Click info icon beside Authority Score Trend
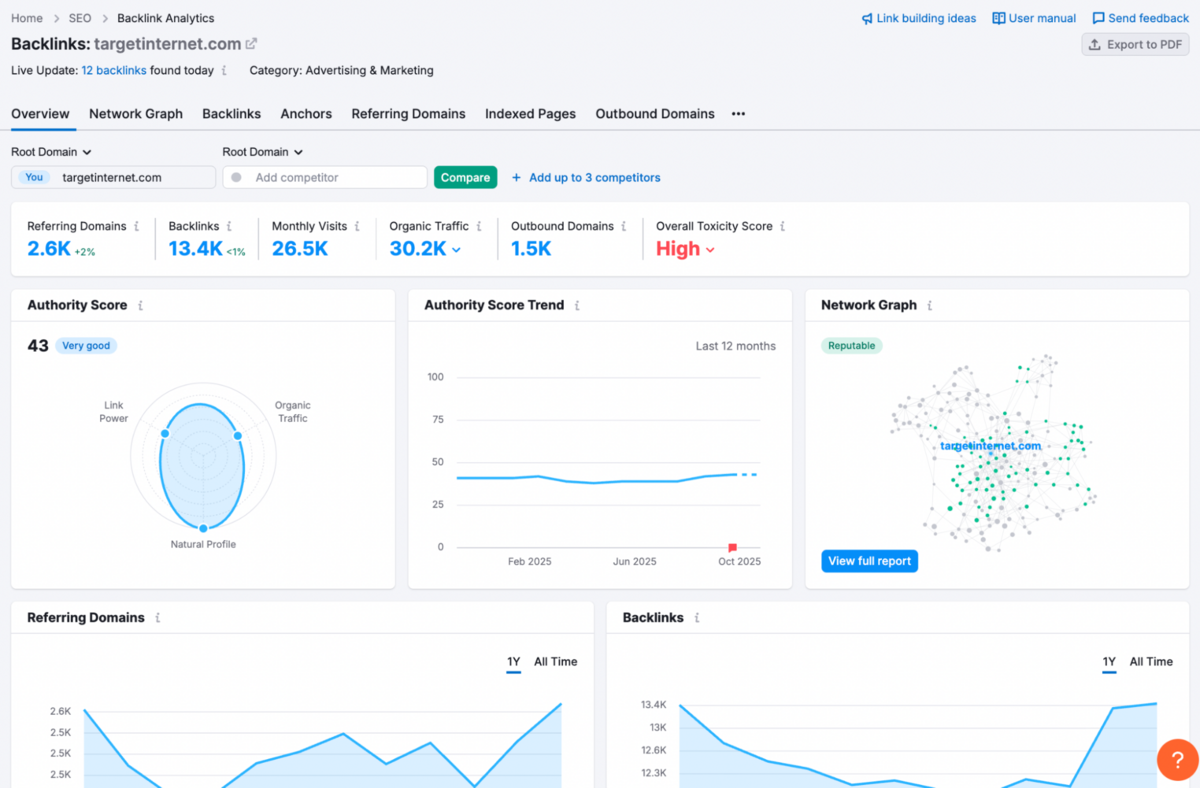The image size is (1200, 788). (577, 305)
